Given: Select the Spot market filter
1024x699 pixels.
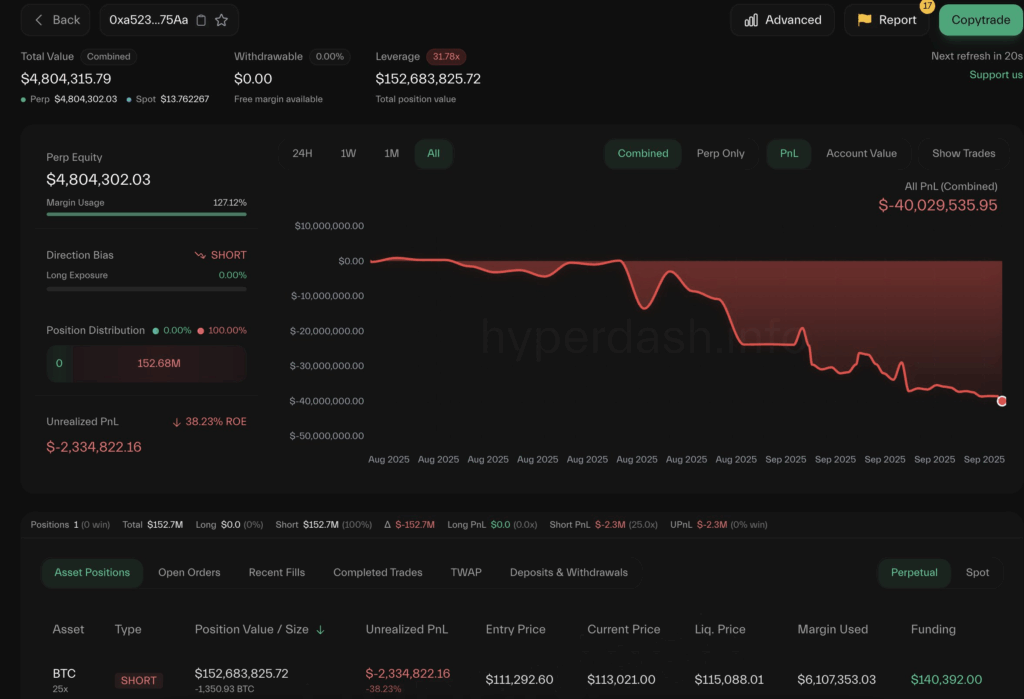Looking at the screenshot, I should 977,573.
